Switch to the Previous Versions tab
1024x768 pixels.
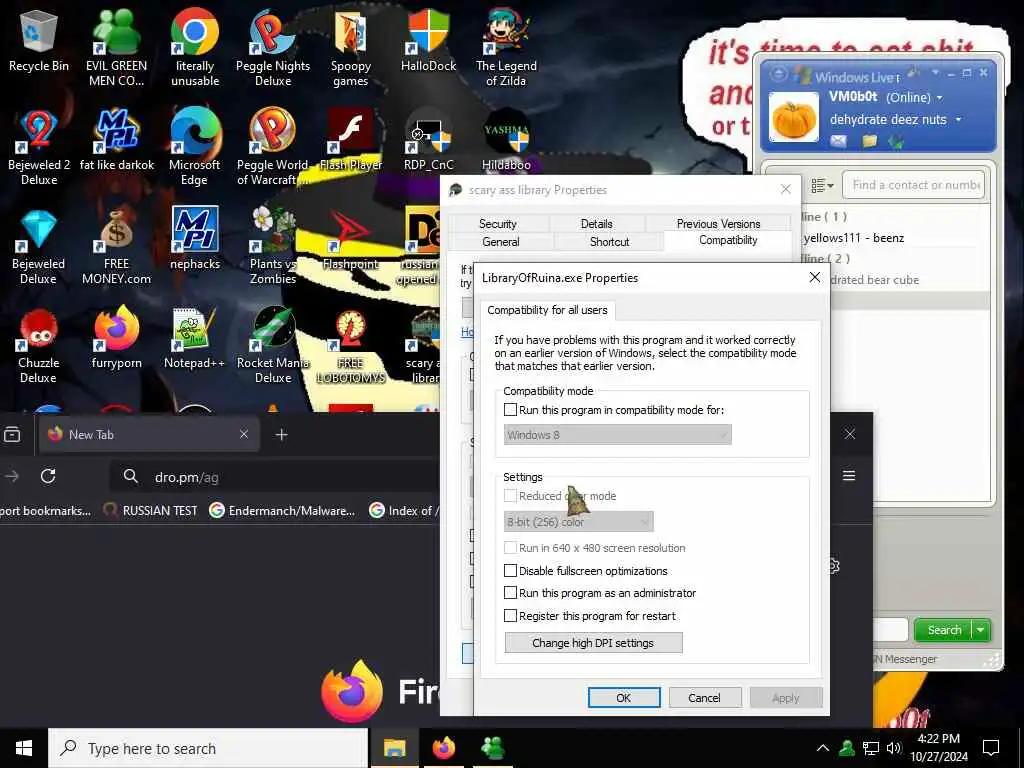tap(718, 223)
